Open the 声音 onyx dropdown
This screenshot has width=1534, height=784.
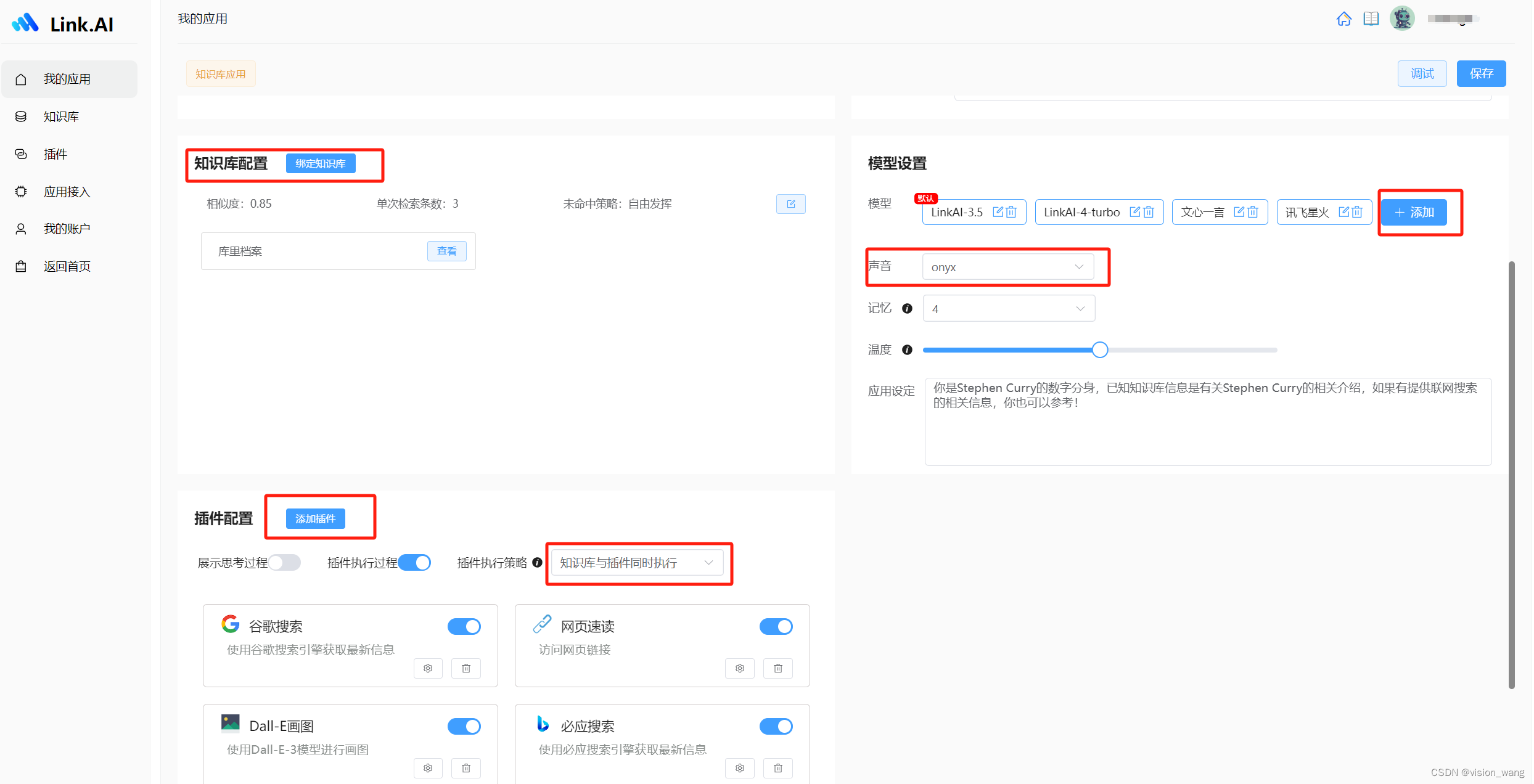[1007, 267]
